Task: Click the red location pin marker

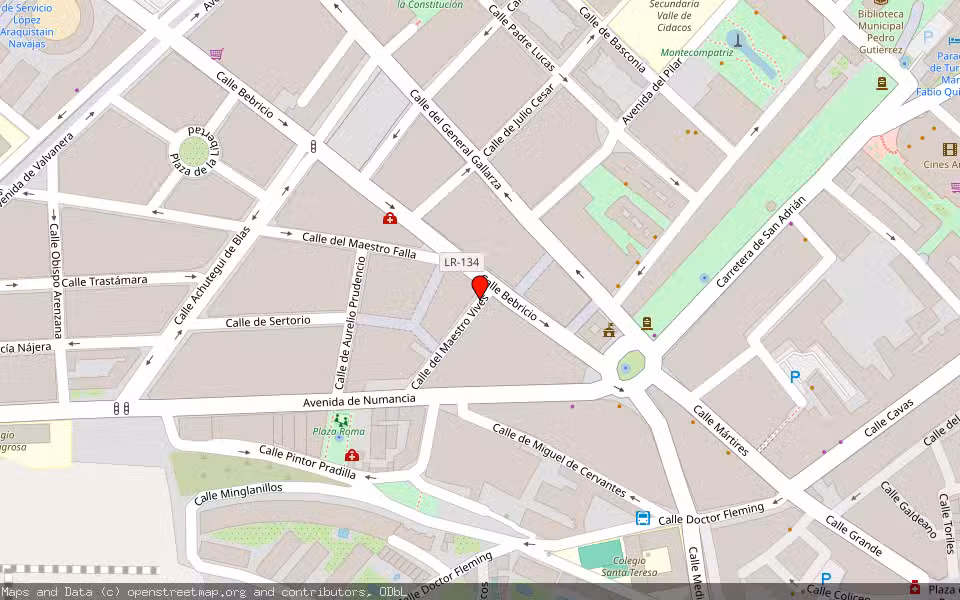Action: coord(479,287)
